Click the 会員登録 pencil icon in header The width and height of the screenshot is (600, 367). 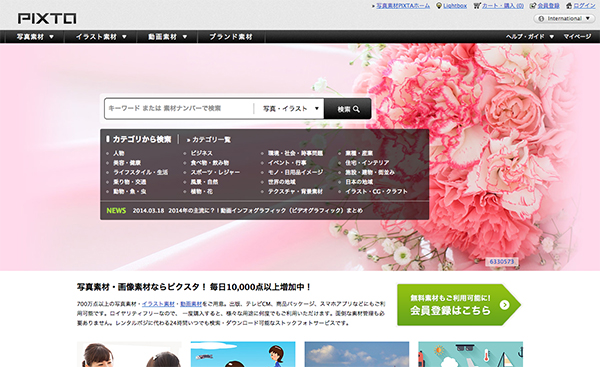[x=533, y=6]
